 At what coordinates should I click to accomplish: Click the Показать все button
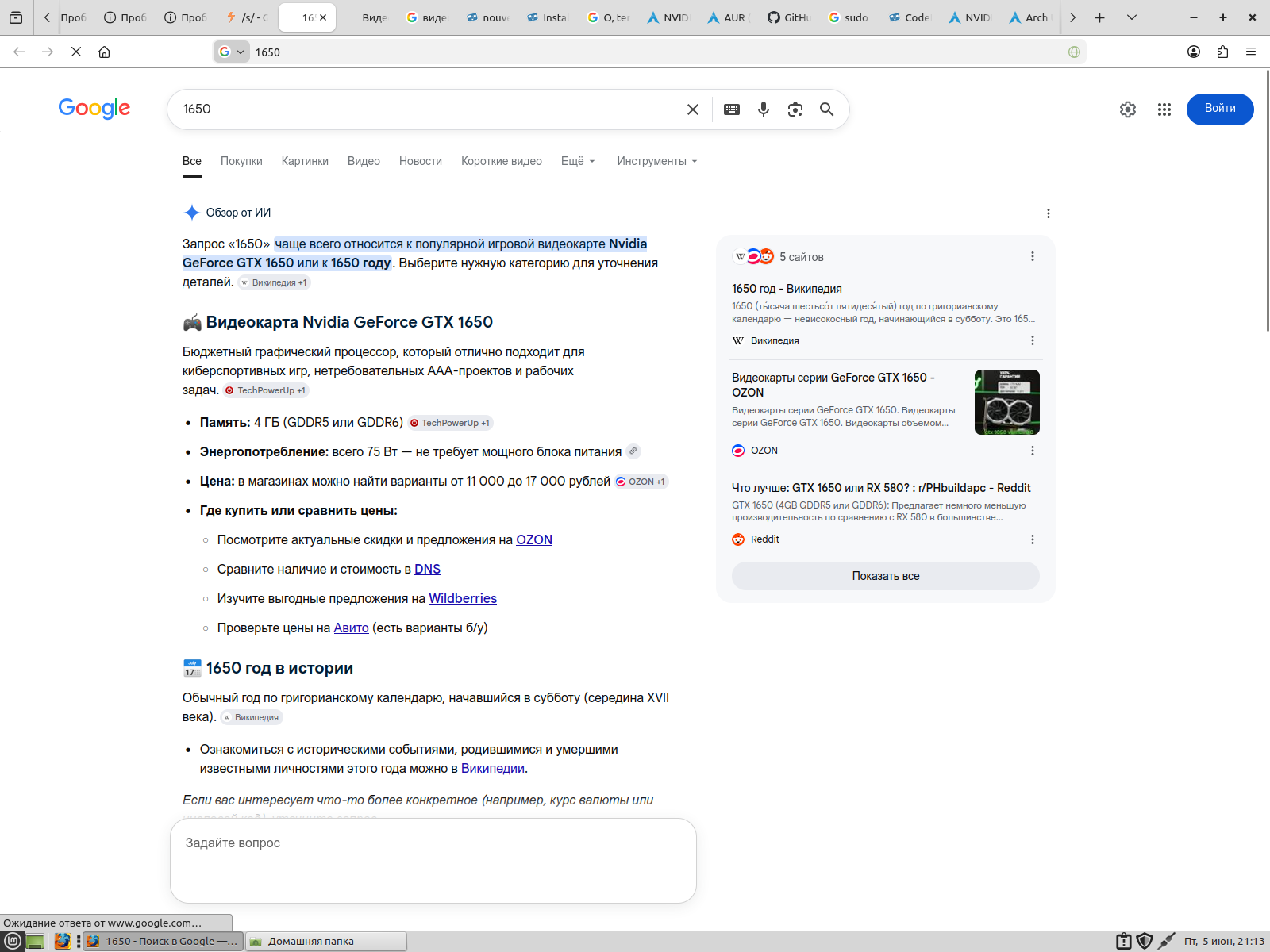886,576
